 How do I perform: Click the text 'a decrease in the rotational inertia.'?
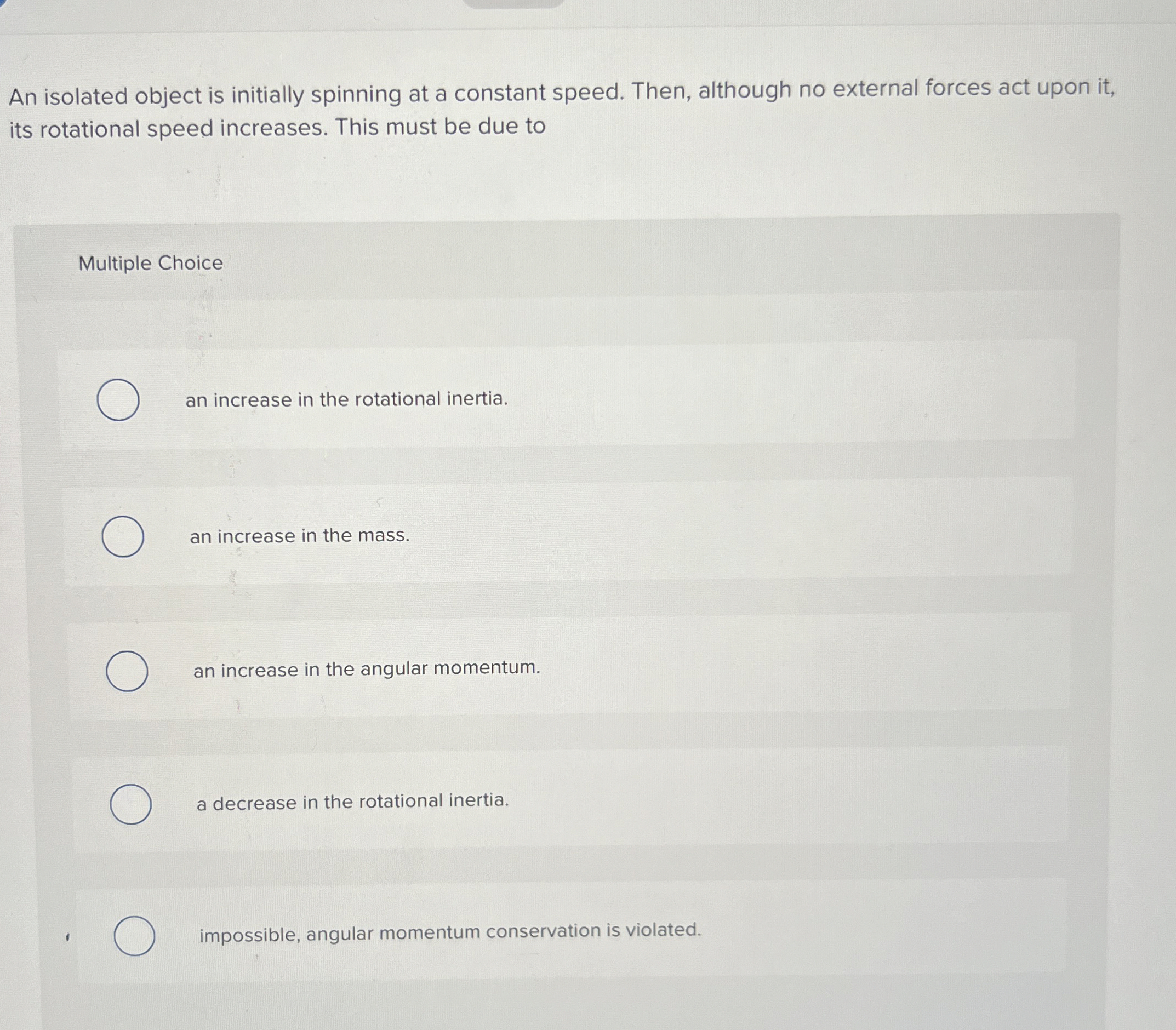(352, 801)
